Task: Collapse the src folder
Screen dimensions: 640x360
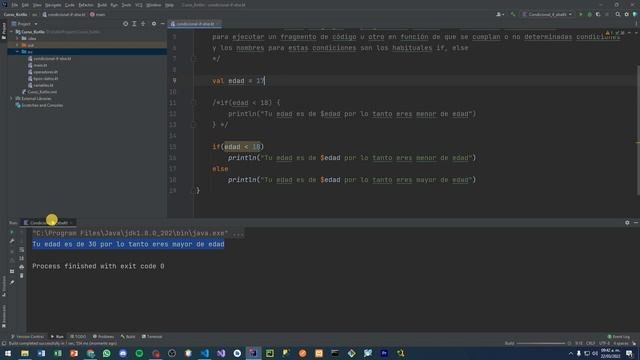Action: 18,52
